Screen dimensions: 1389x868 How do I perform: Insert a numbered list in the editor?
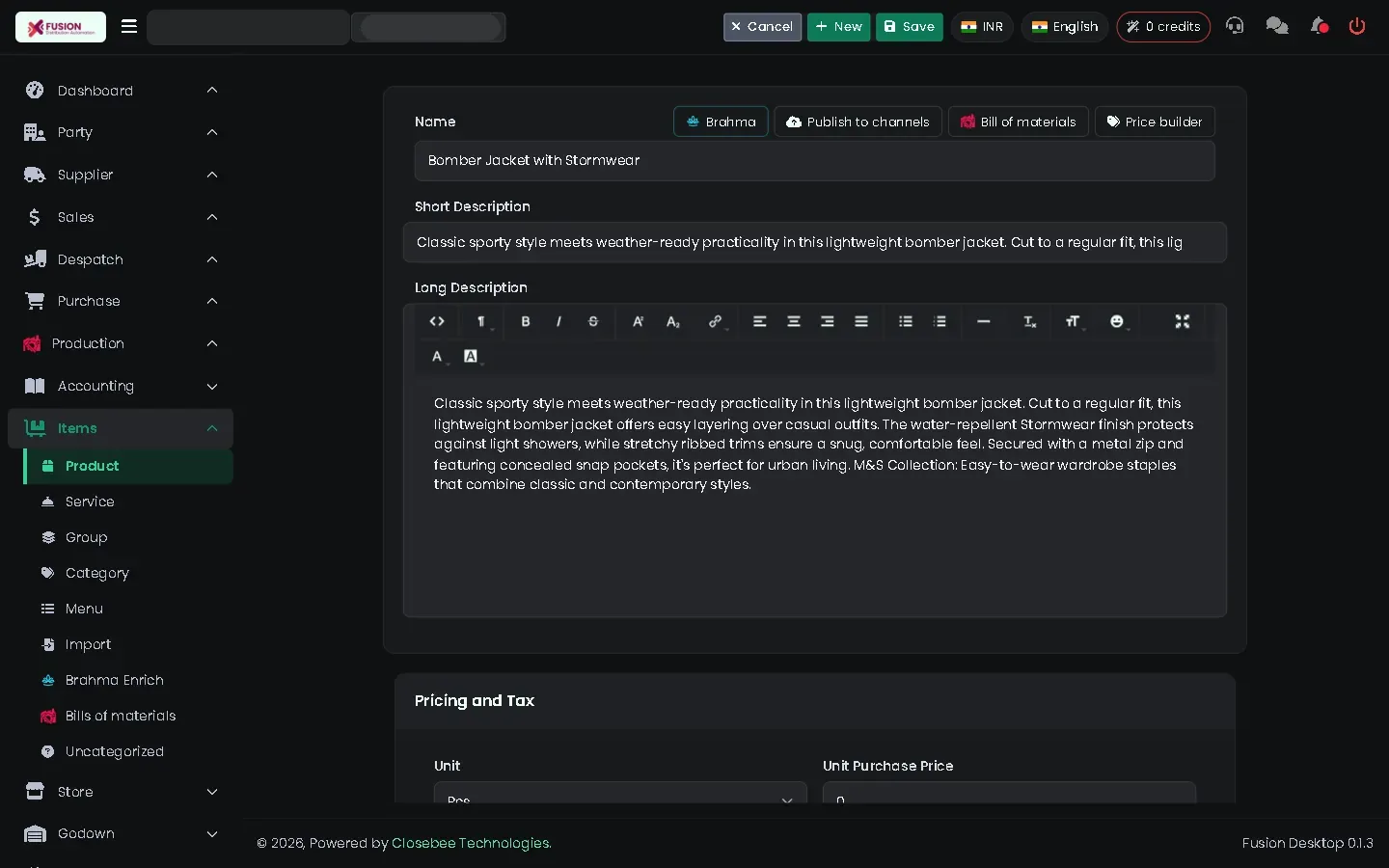pyautogui.click(x=940, y=322)
